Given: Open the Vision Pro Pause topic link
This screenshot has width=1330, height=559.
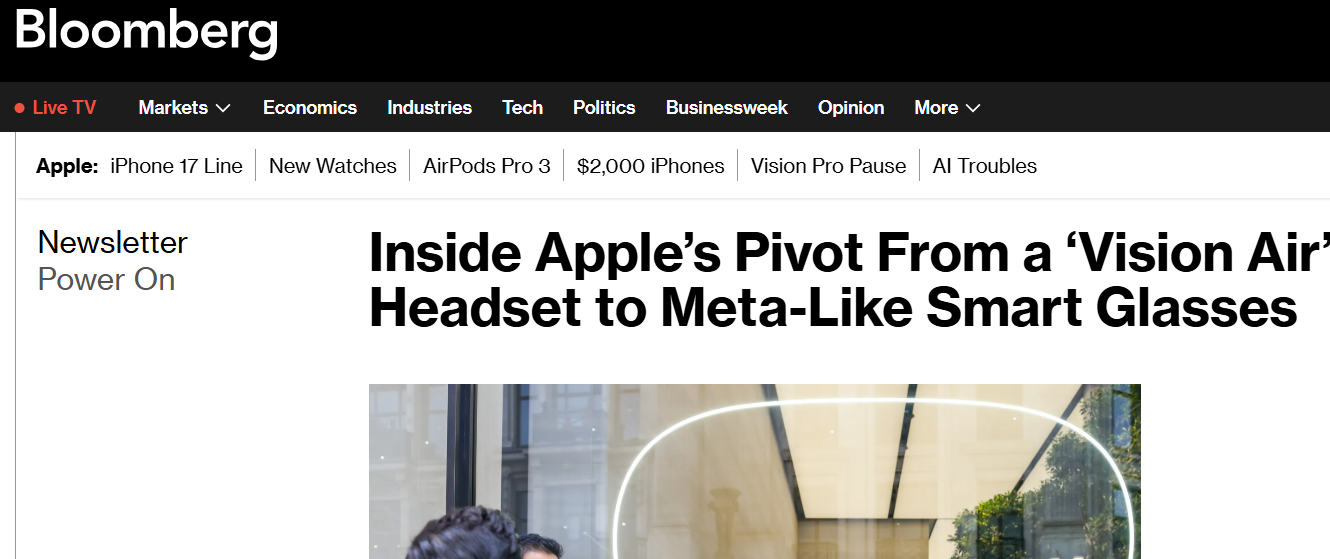Looking at the screenshot, I should tap(828, 166).
